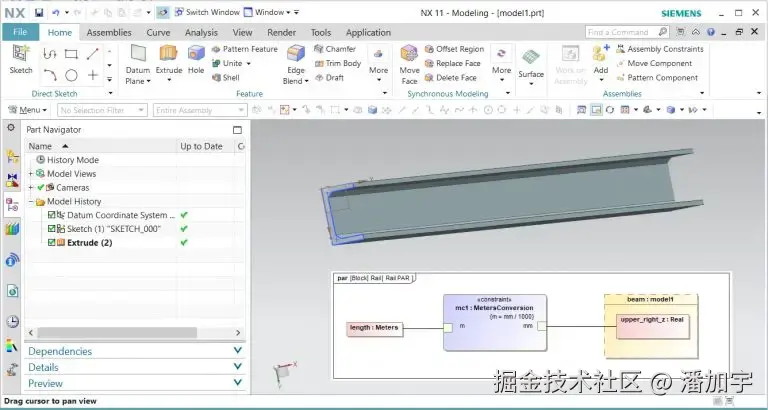Open the Surface tools icon
Screen dimensions: 768x410
[531, 57]
